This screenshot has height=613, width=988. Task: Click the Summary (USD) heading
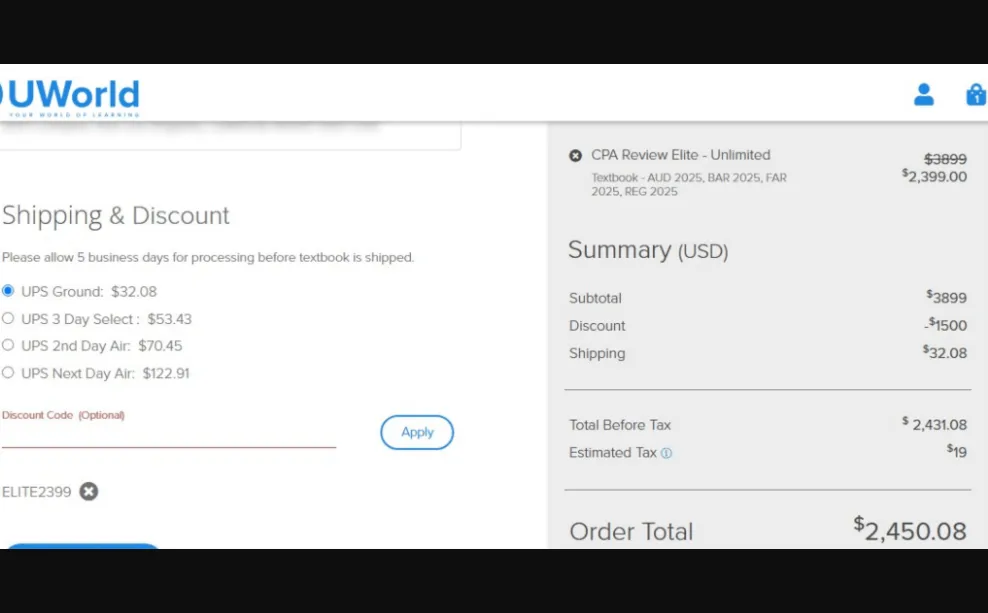648,250
